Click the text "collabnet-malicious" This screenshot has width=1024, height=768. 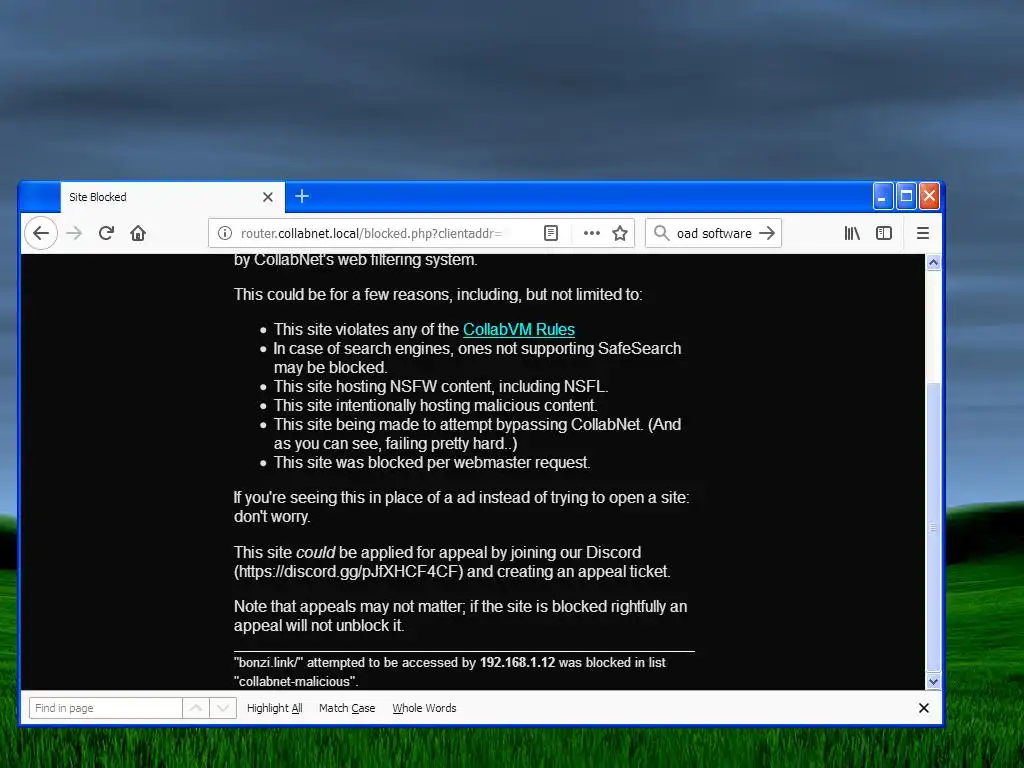296,681
